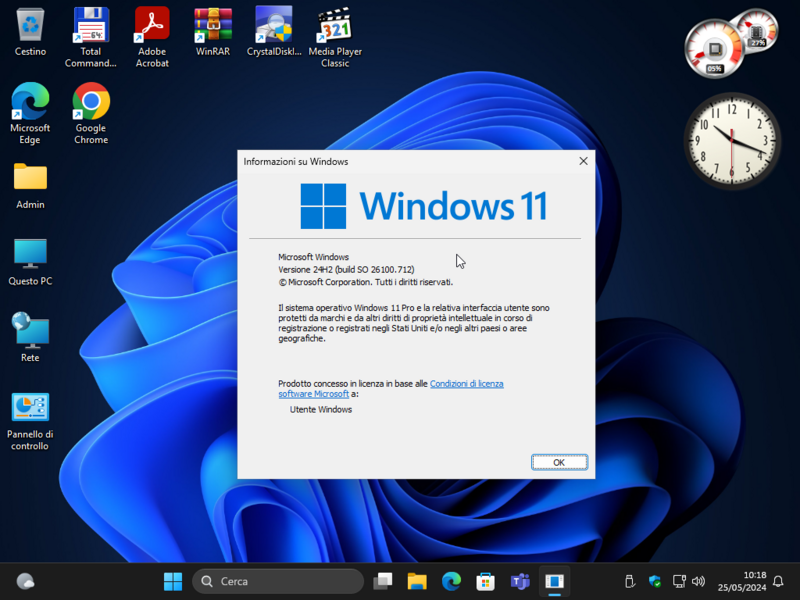800x600 pixels.
Task: Click the Rete network desktop icon
Action: coord(30,338)
